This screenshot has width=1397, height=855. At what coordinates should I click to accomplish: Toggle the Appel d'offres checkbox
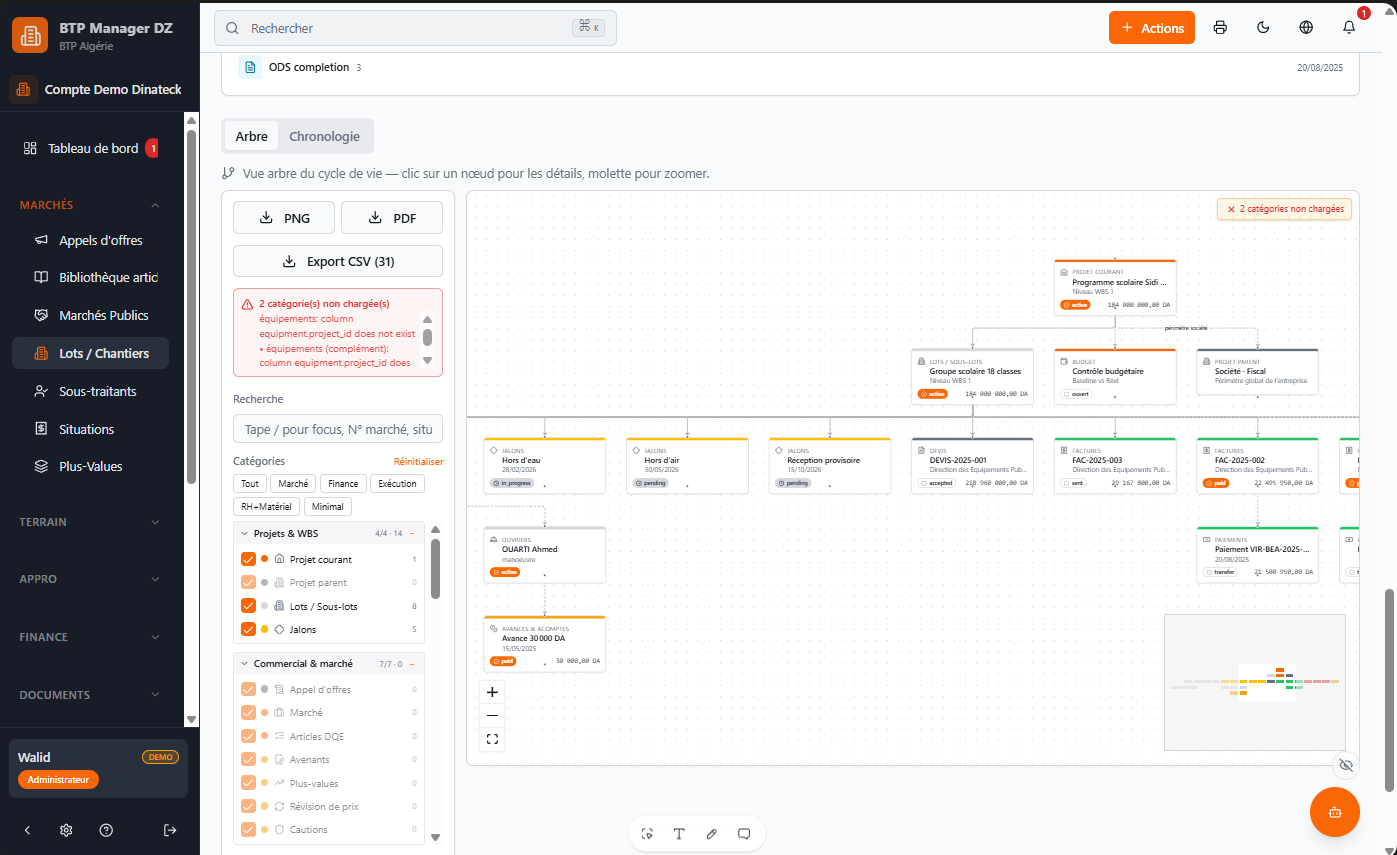click(248, 689)
